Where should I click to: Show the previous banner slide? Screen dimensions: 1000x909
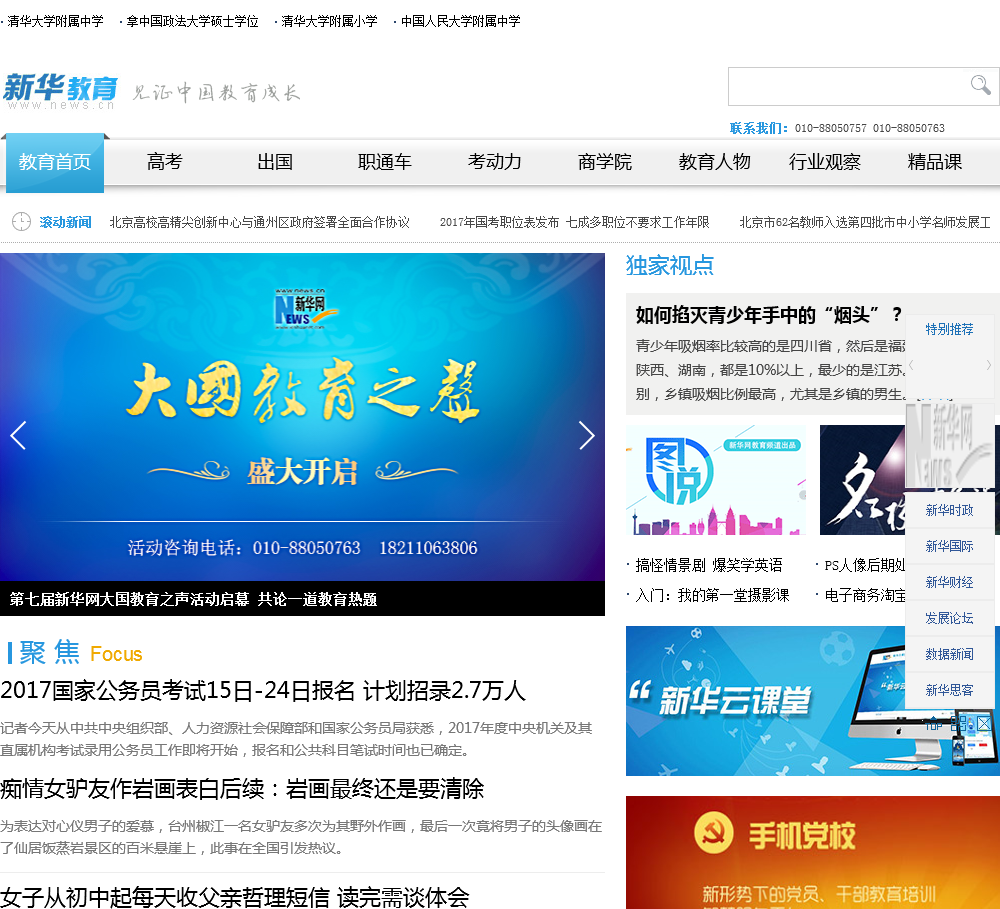click(x=18, y=436)
